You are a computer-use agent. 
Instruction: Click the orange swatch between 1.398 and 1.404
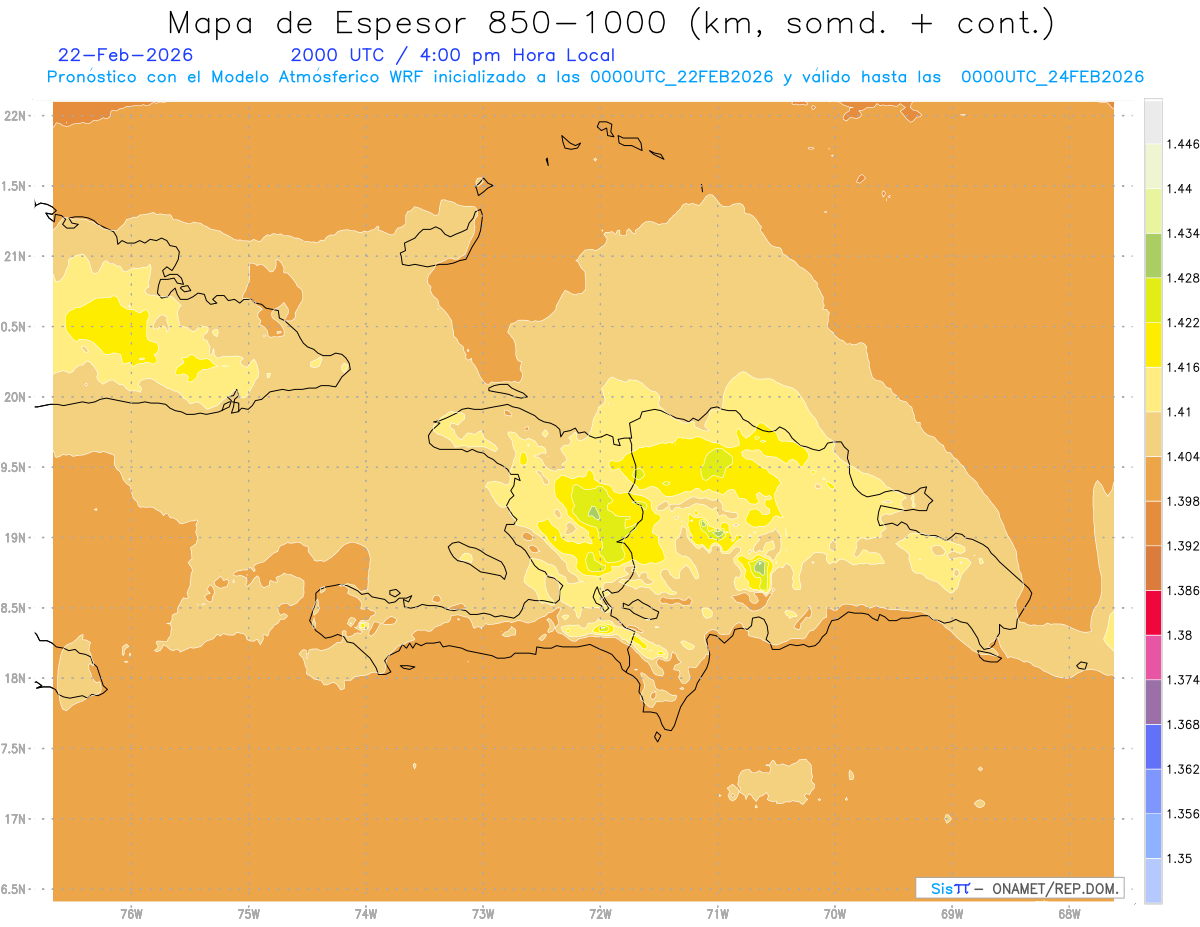coord(1153,479)
